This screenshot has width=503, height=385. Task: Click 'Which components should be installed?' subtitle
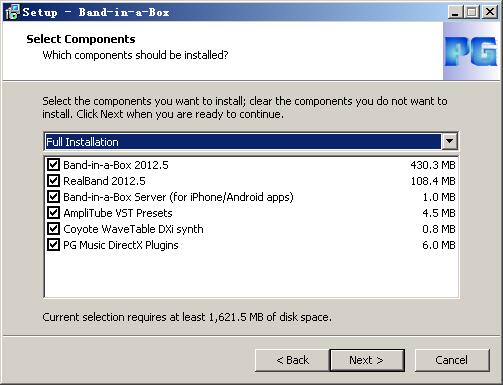(135, 55)
